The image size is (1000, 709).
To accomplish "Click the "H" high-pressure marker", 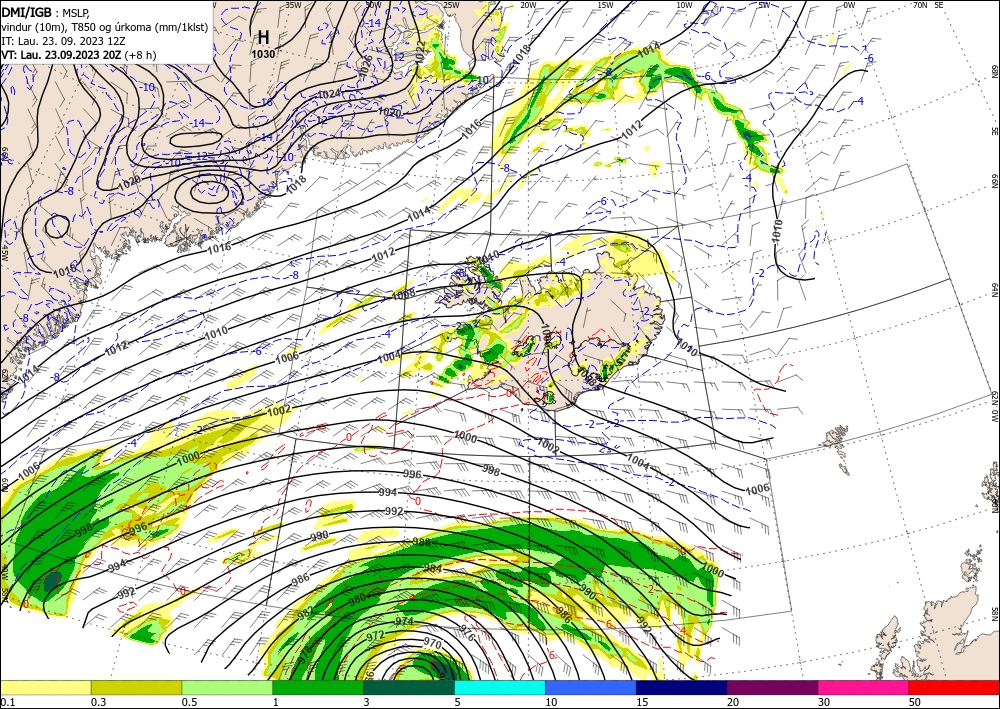I will click(263, 36).
